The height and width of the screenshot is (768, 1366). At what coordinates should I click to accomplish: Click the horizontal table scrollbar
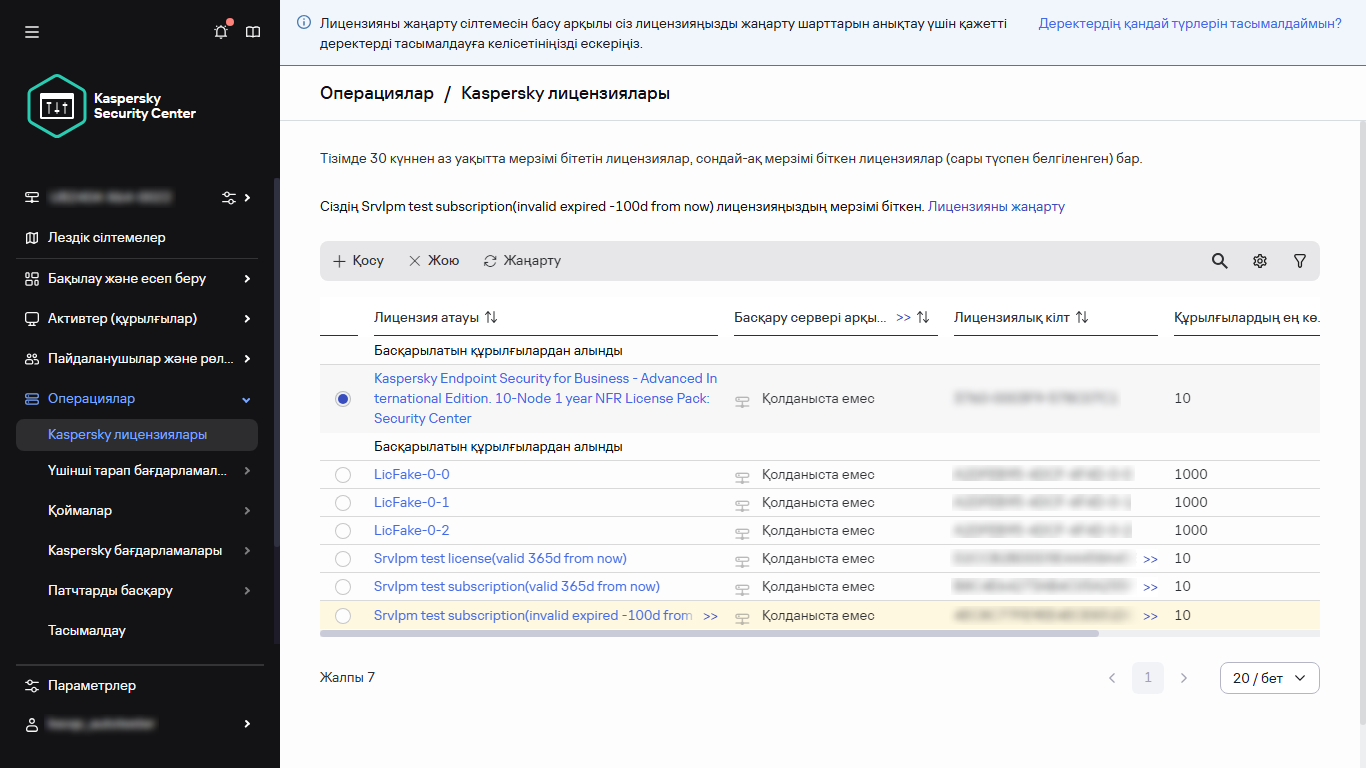[708, 633]
